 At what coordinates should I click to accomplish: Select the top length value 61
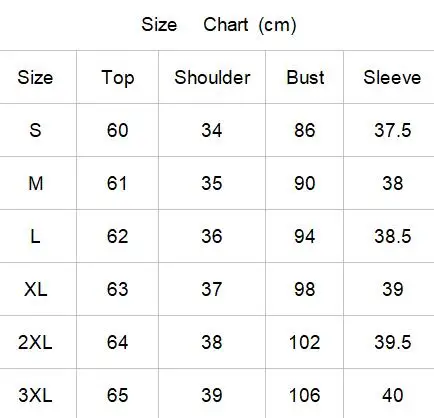tap(117, 183)
